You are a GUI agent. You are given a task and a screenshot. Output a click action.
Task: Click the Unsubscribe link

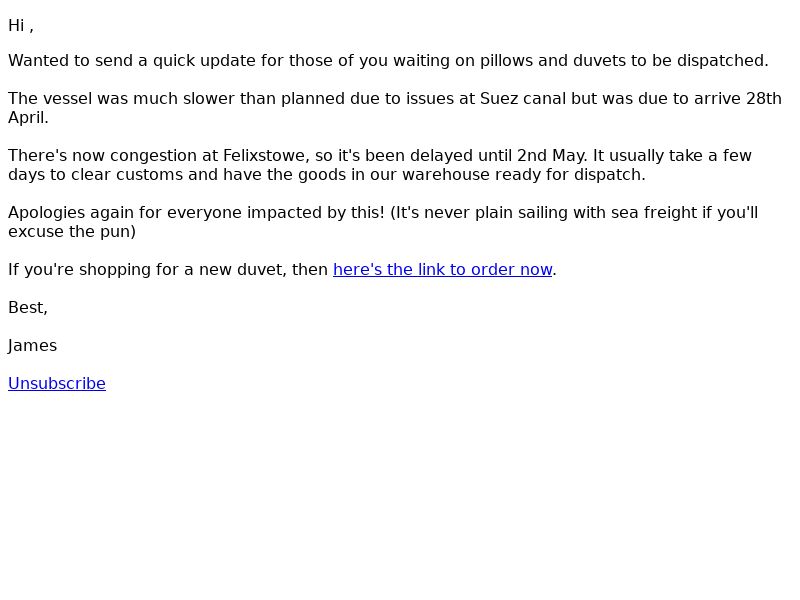[57, 384]
